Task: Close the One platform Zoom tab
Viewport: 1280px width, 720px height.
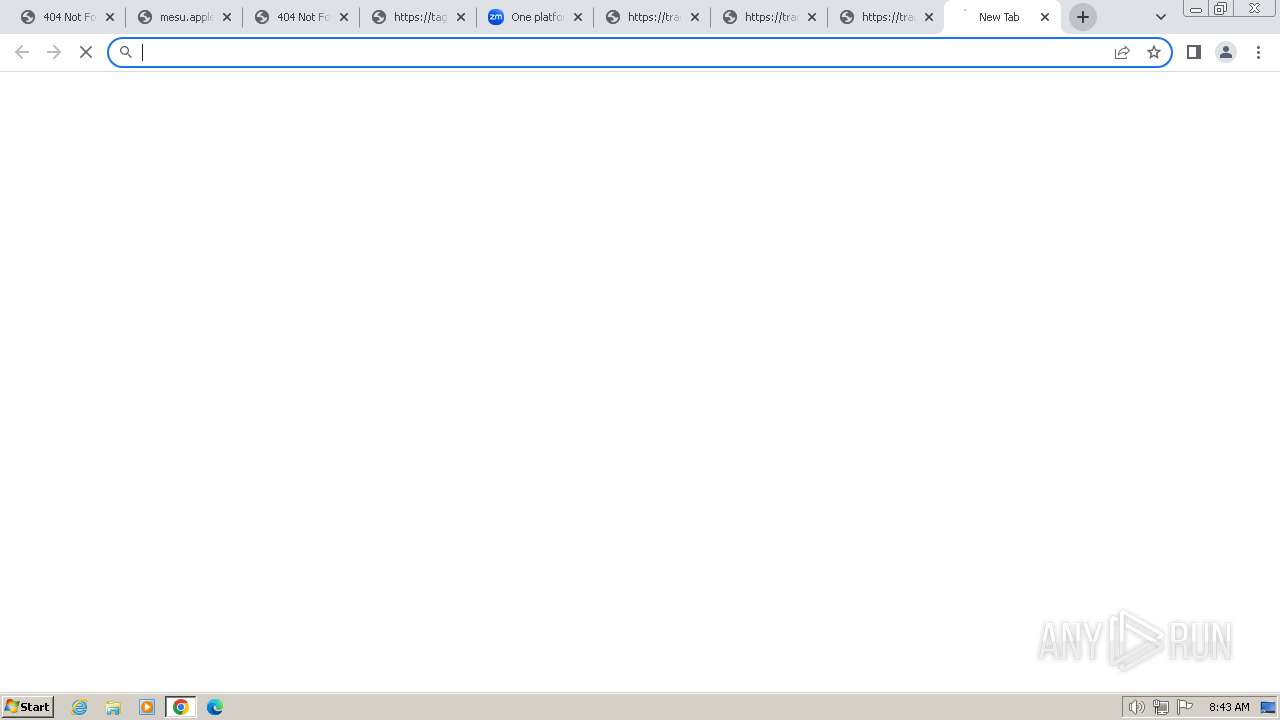Action: [x=578, y=17]
